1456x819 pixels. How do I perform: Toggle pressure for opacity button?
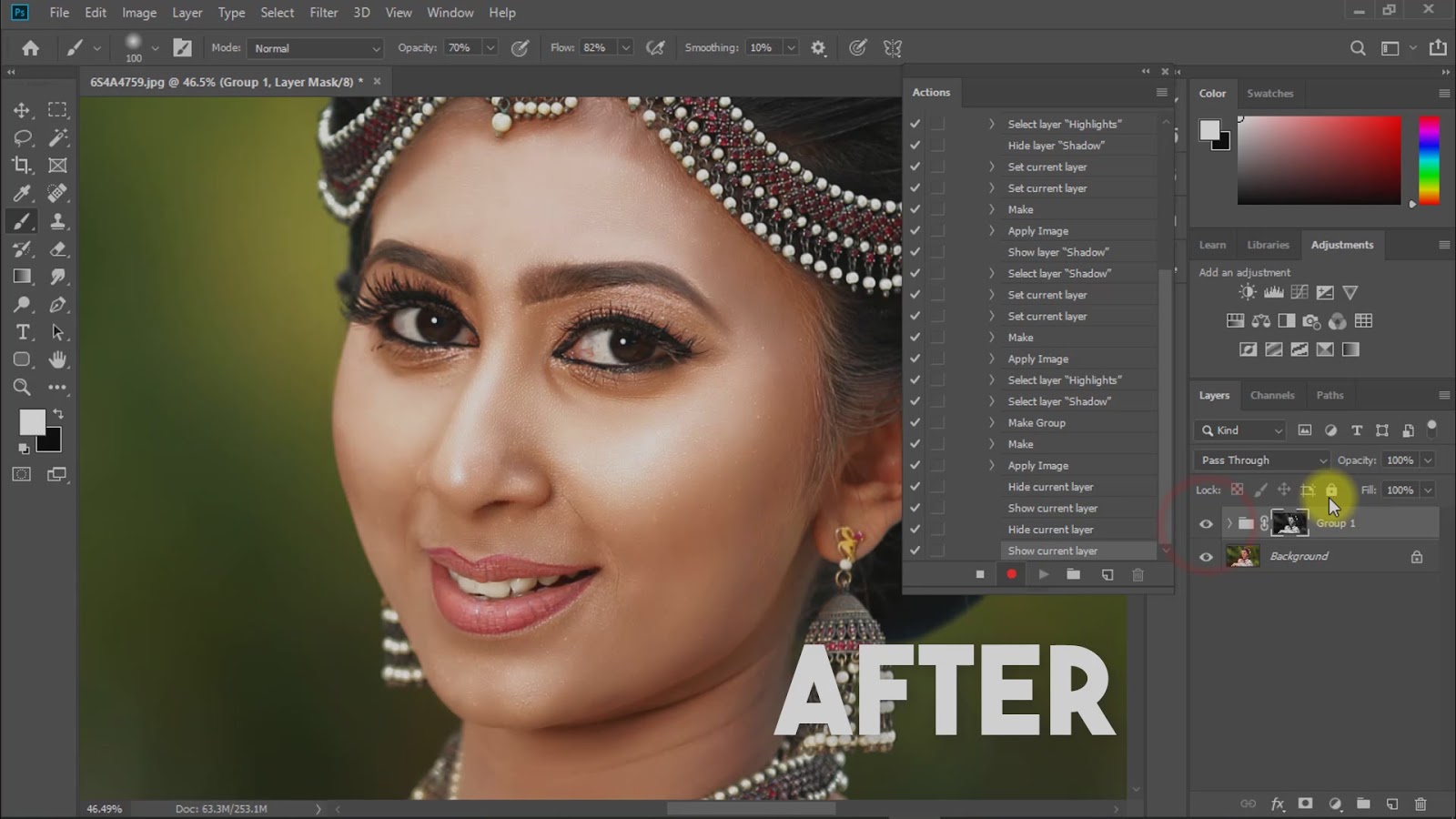click(x=521, y=48)
